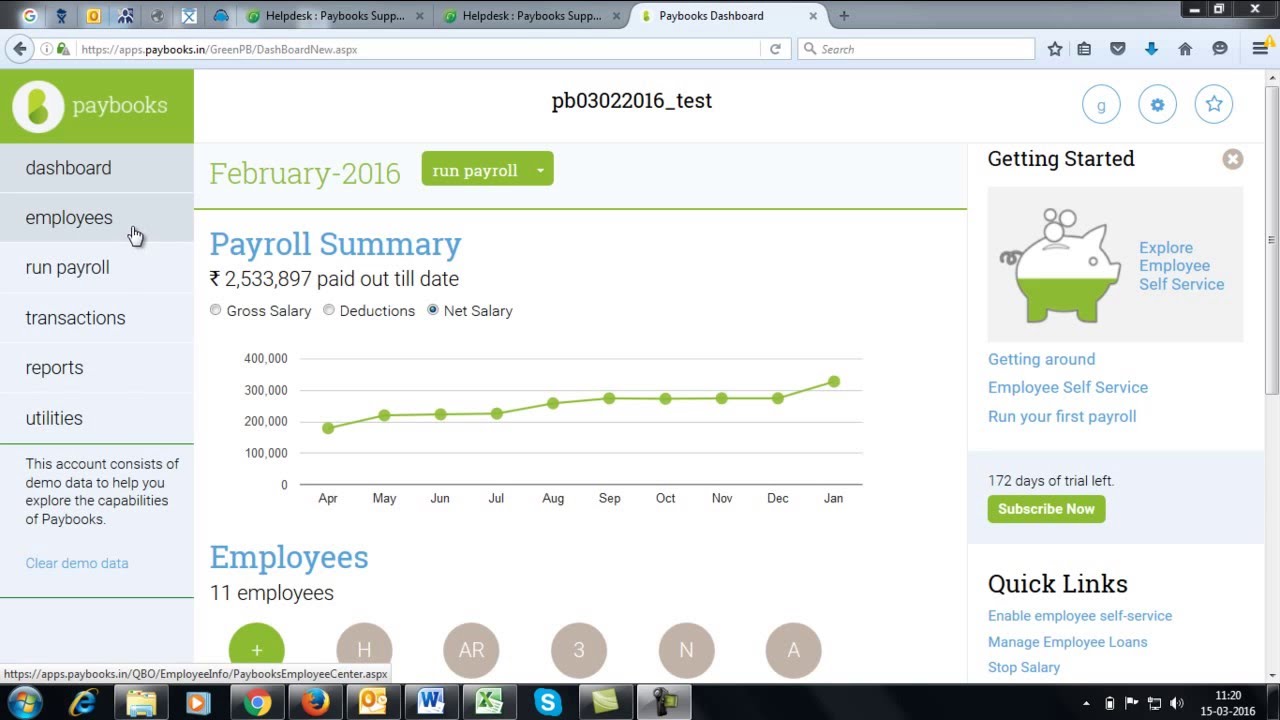
Task: Go to Firefox home page icon
Action: click(x=1185, y=49)
